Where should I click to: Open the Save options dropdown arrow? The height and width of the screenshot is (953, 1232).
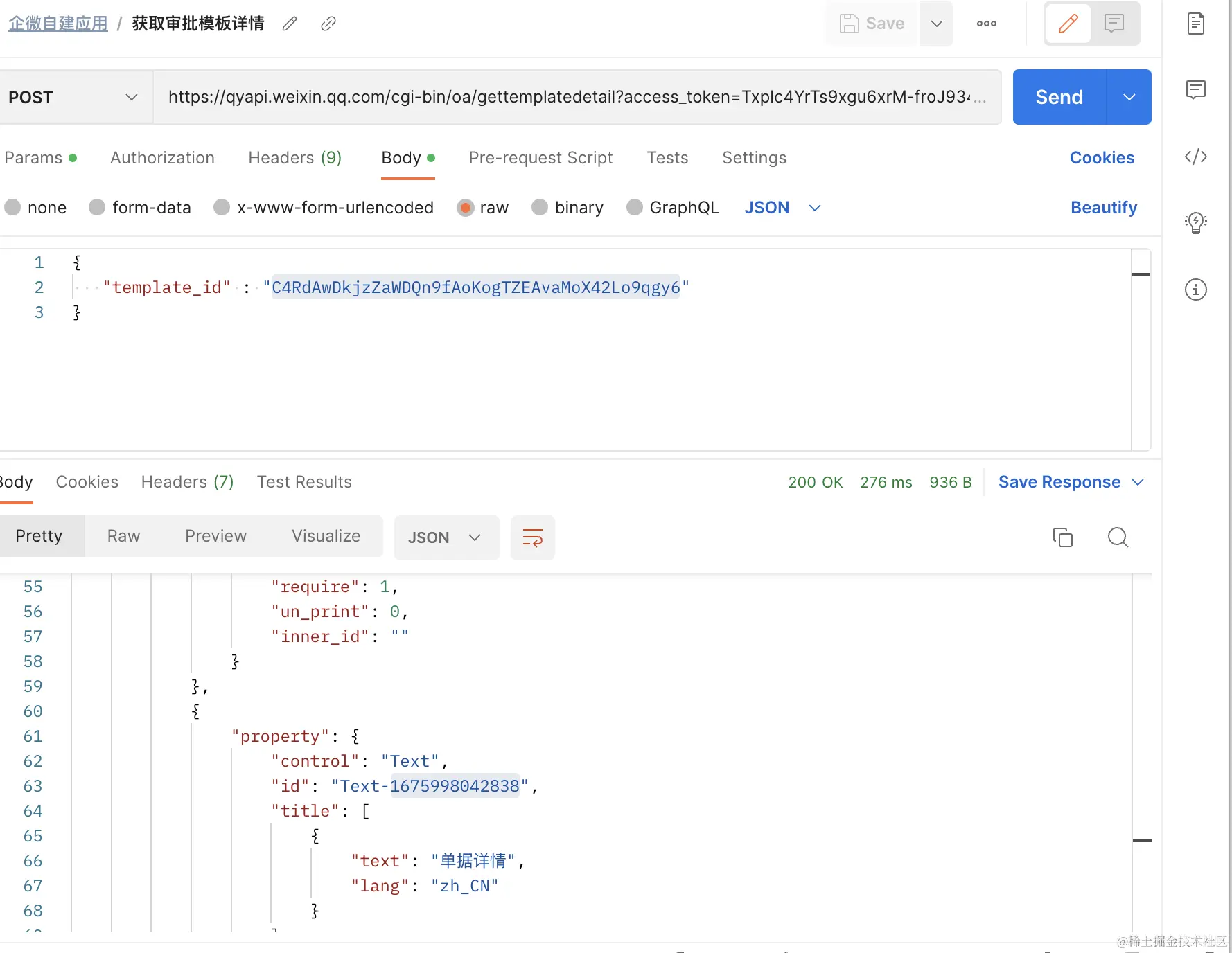click(937, 24)
